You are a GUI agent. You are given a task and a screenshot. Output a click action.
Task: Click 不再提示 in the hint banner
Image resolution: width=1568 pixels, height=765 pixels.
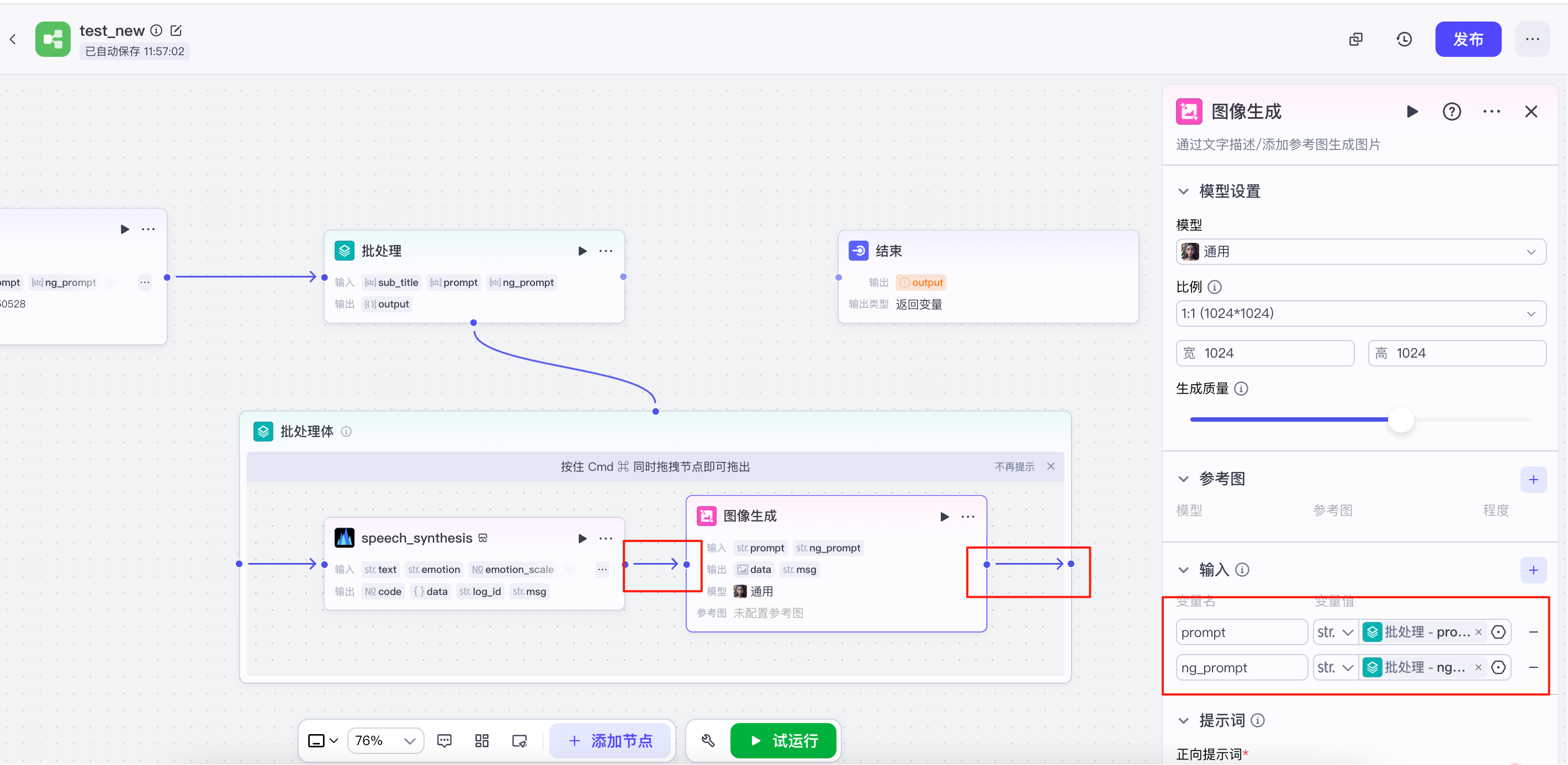pyautogui.click(x=1014, y=467)
